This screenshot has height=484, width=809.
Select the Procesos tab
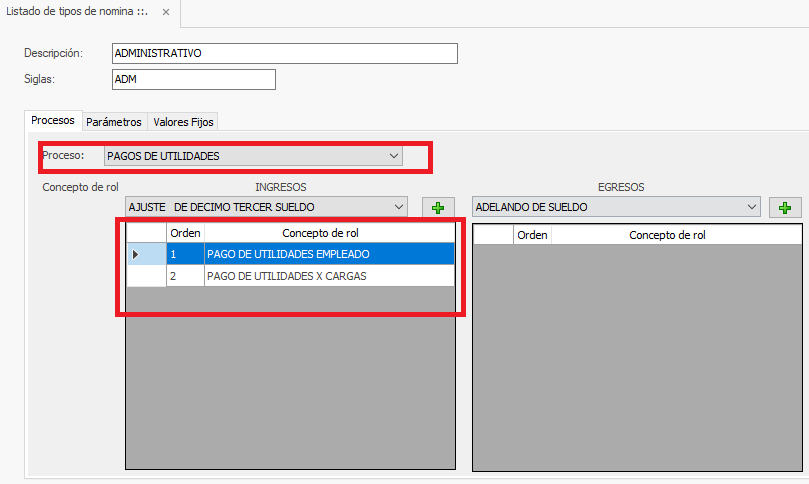53,121
